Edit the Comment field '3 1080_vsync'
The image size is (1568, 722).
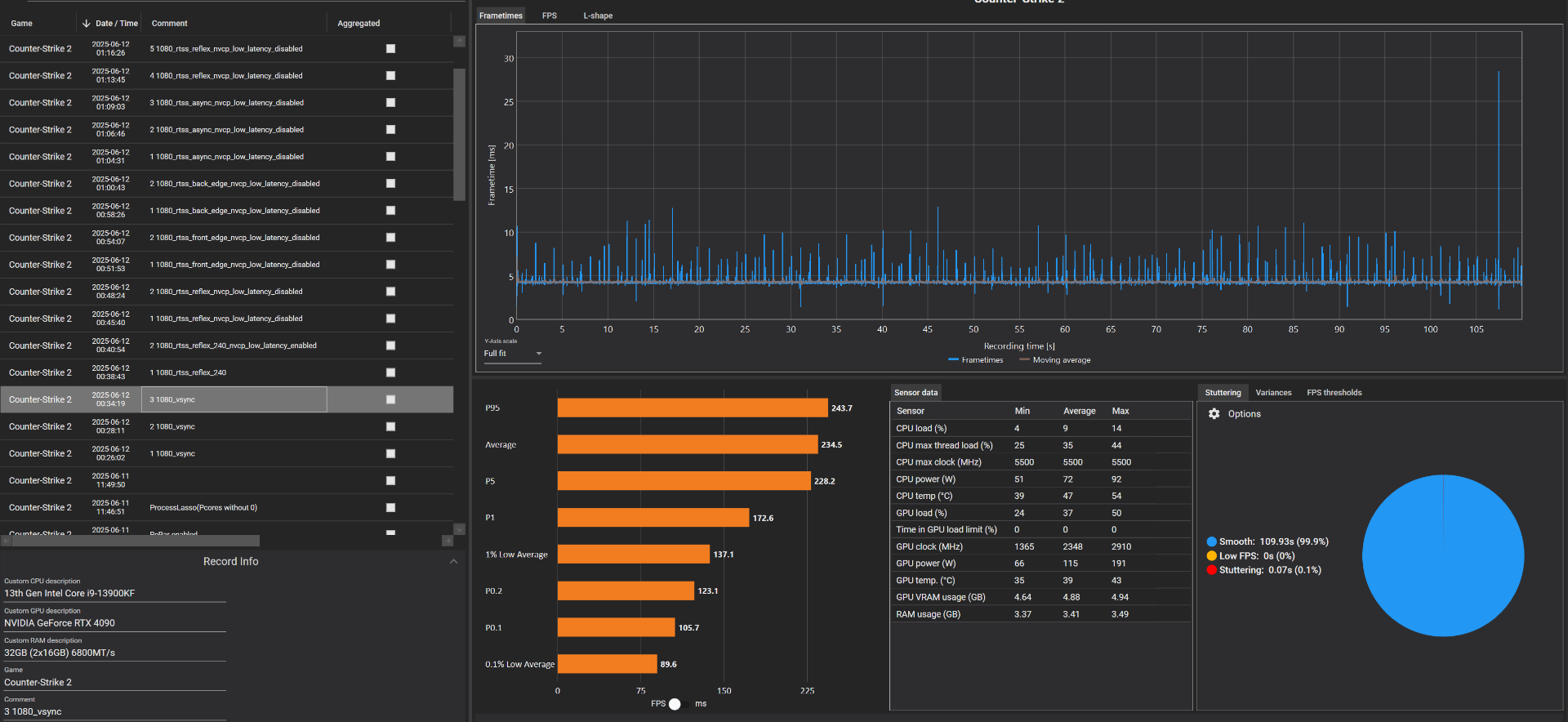click(x=114, y=711)
